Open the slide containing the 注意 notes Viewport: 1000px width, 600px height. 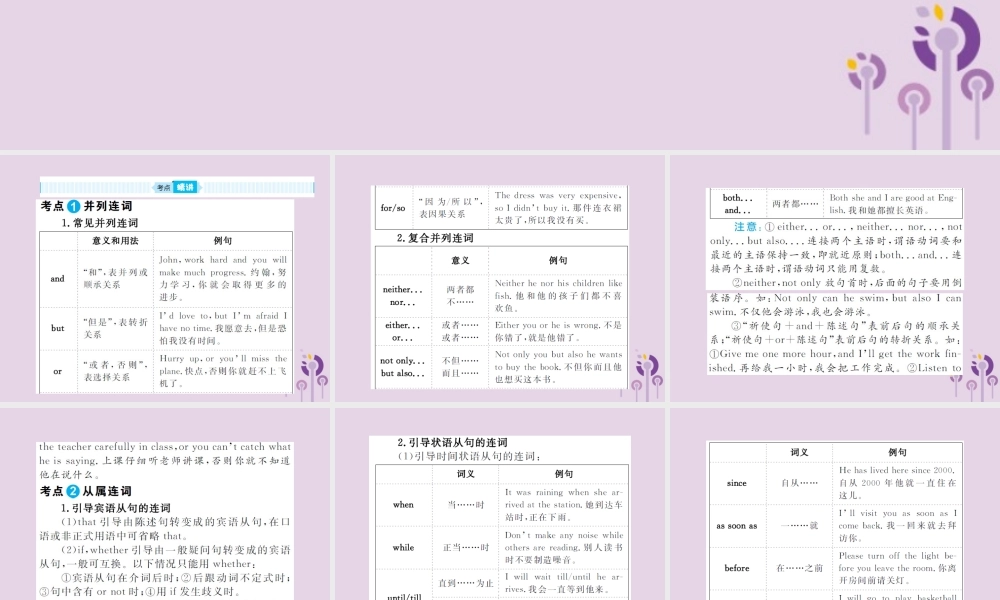point(835,279)
